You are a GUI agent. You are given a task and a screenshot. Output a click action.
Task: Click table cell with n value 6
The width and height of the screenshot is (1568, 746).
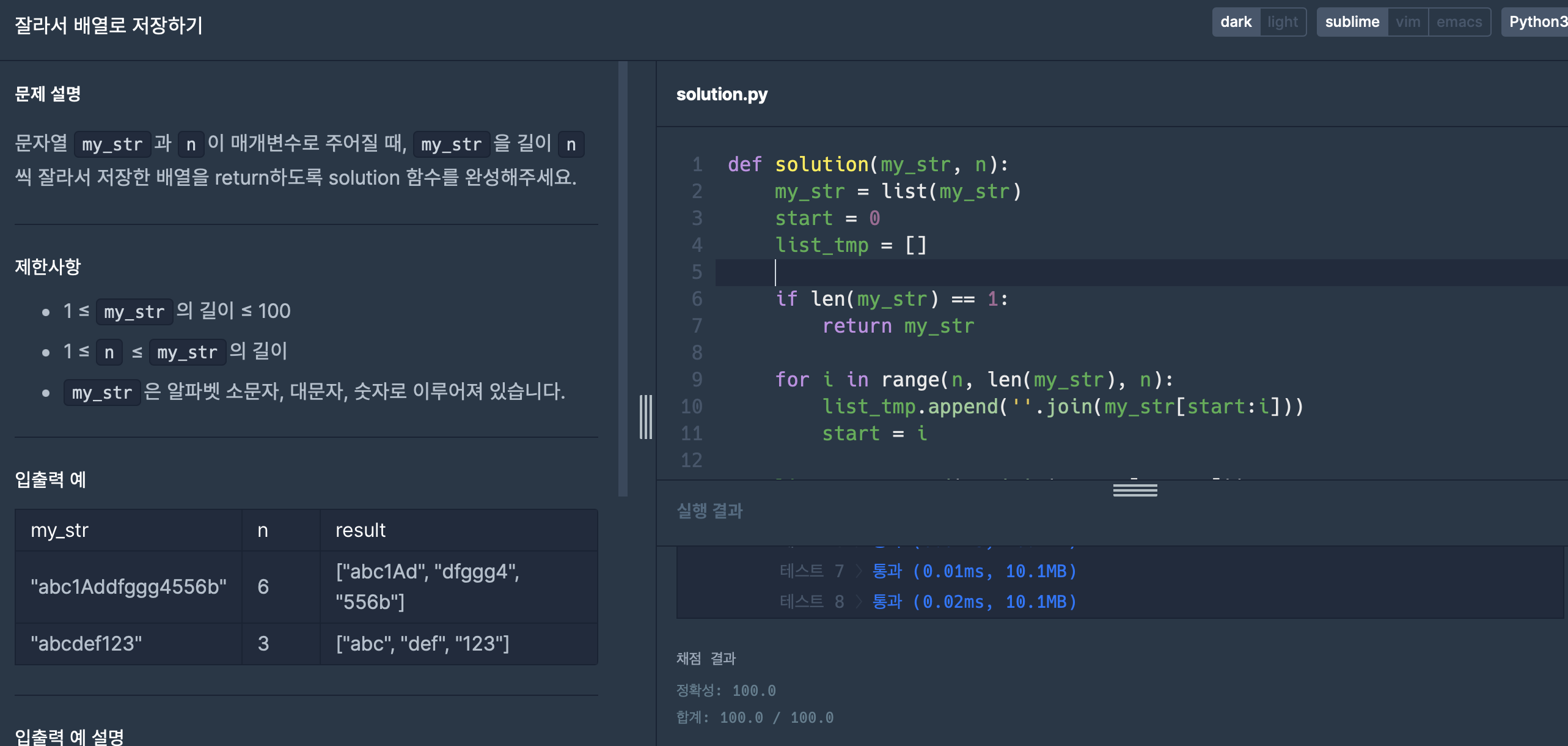281,587
